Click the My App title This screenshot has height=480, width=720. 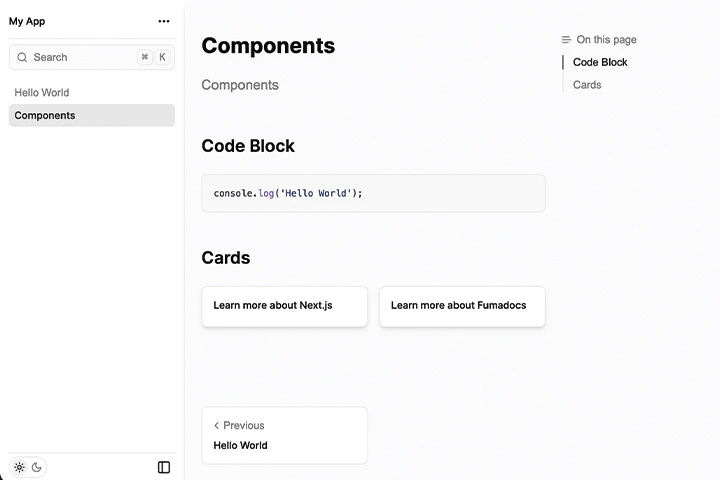pos(27,21)
